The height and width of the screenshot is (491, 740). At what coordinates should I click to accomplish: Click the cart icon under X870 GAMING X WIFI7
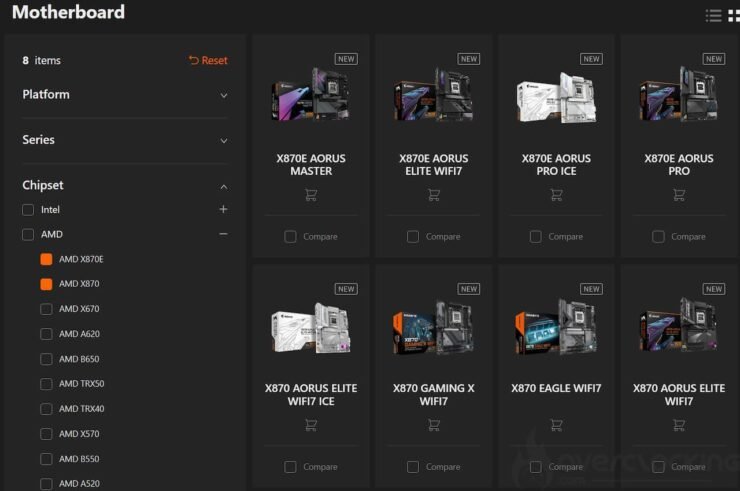tap(433, 425)
